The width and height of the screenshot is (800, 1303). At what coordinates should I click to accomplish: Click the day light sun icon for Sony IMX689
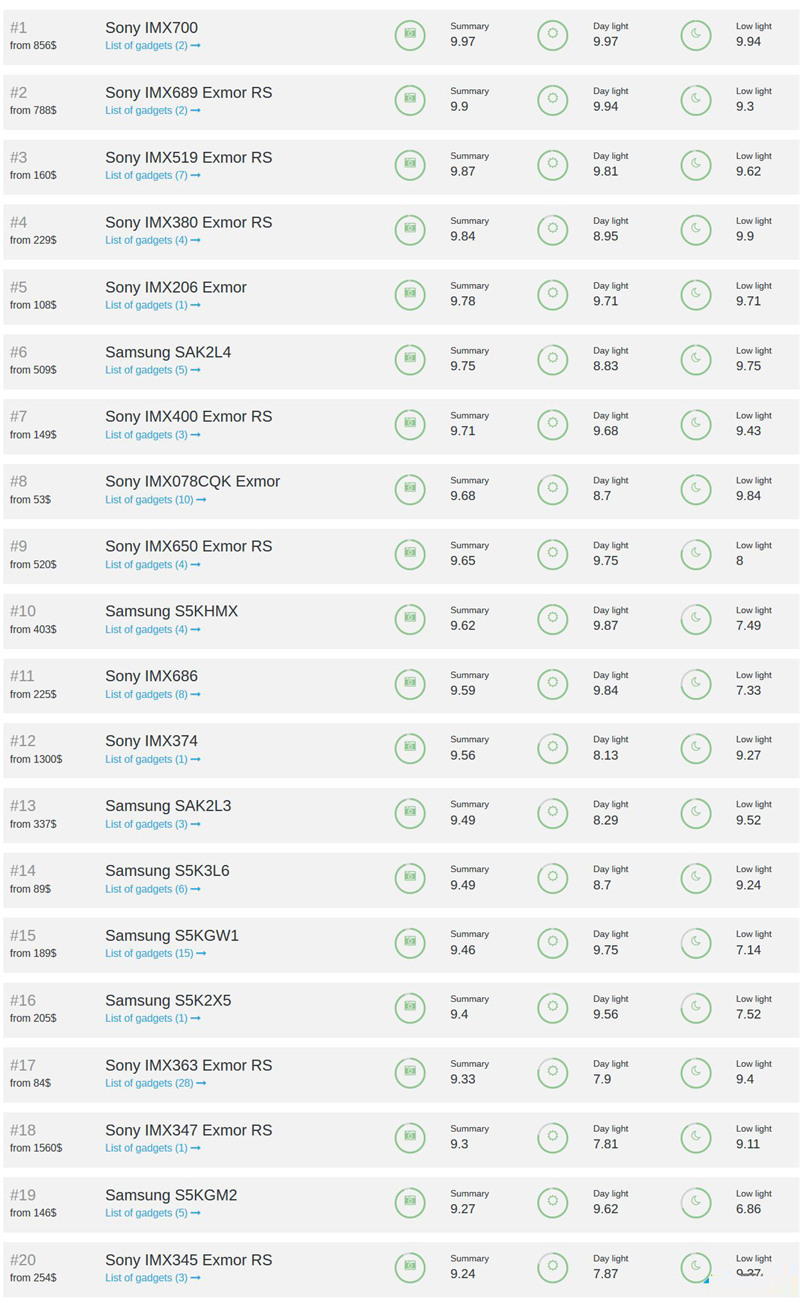(552, 100)
